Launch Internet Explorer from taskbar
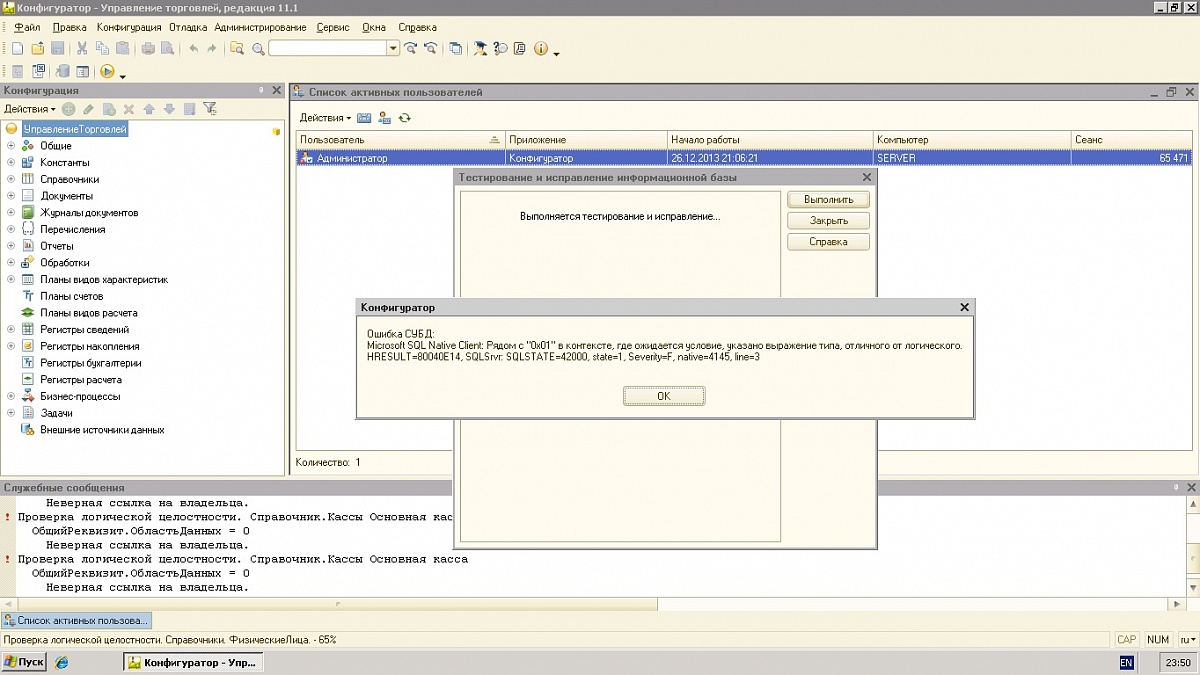Viewport: 1200px width, 675px height. coord(62,662)
